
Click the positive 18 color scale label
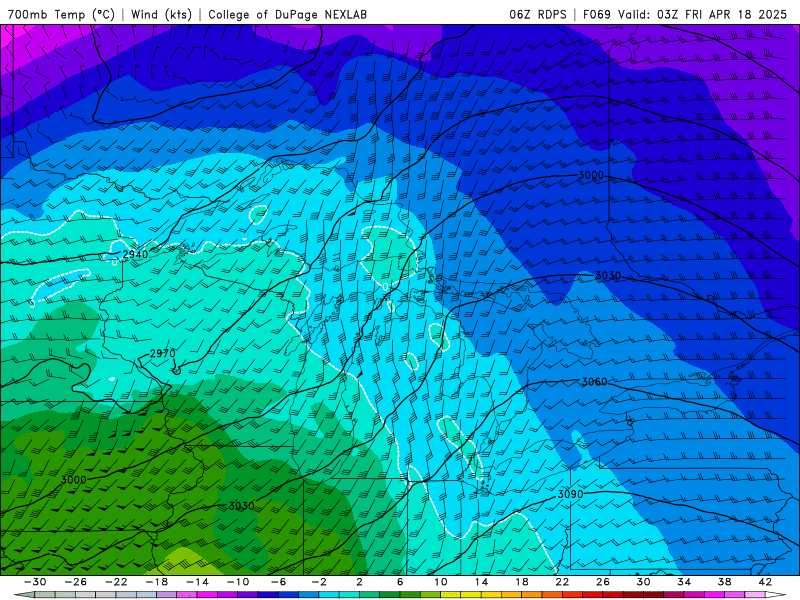(x=521, y=582)
